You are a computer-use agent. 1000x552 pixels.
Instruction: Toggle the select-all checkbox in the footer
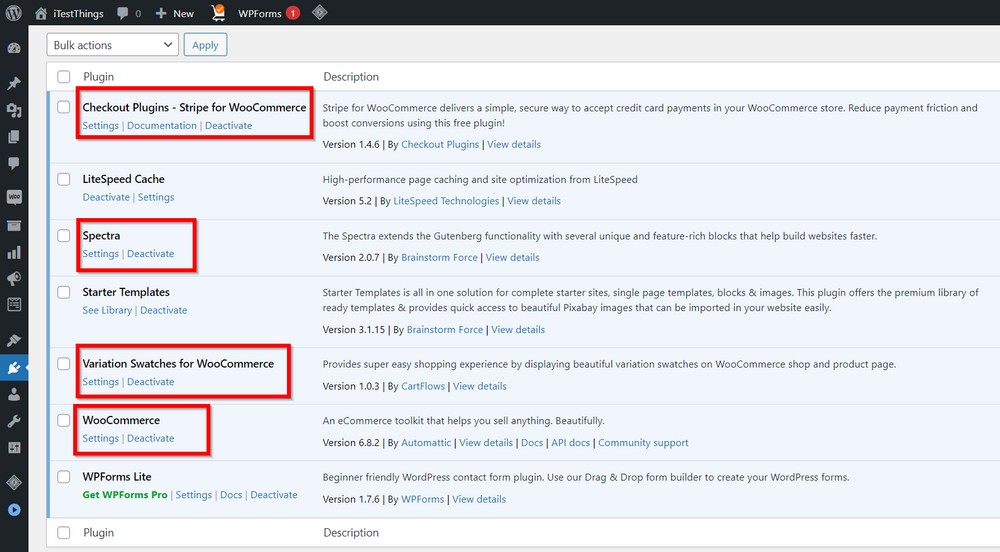point(64,532)
